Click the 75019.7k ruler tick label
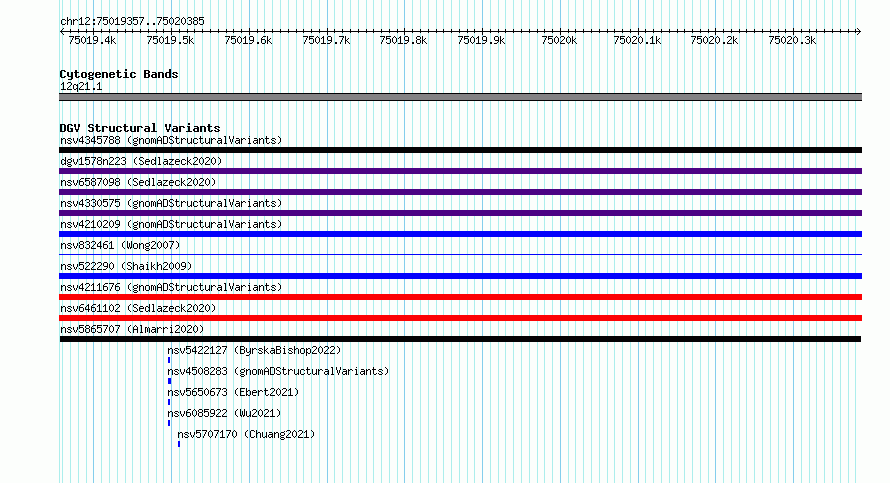The height and width of the screenshot is (483, 890). point(326,40)
